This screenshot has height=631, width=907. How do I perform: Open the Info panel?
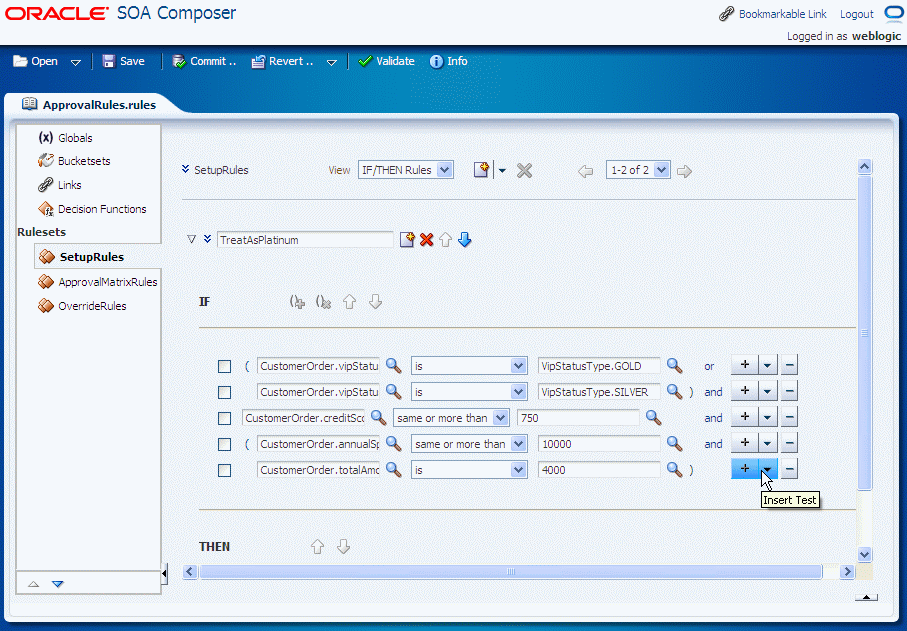point(448,61)
